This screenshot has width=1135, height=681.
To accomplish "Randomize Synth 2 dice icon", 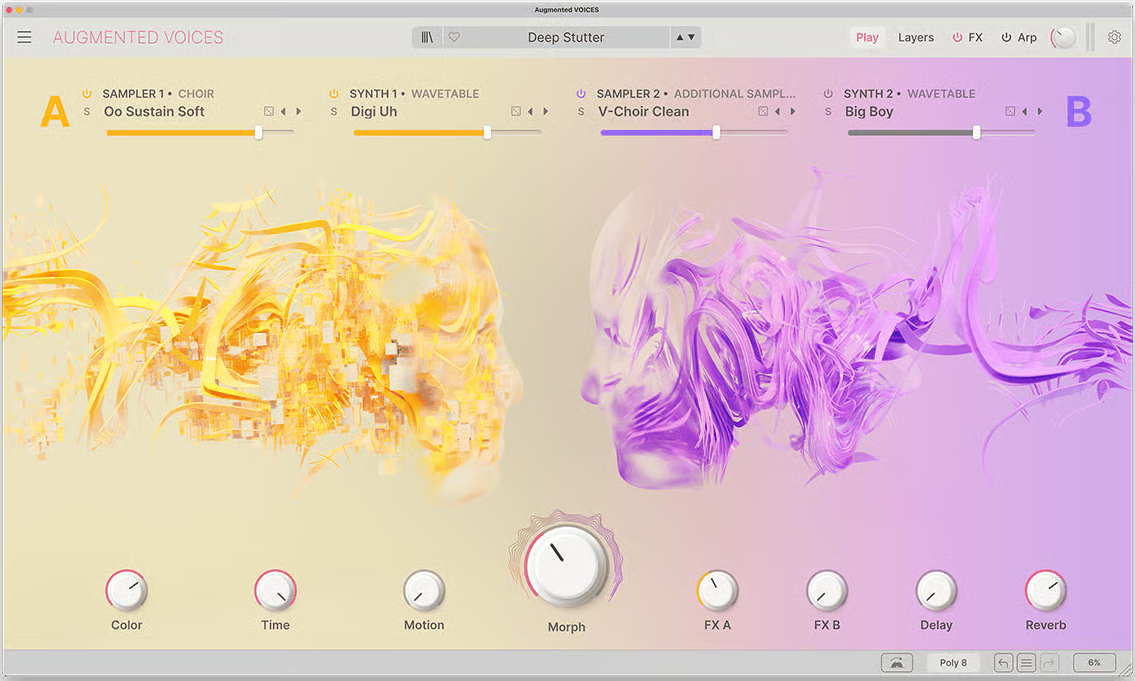I will [1010, 111].
